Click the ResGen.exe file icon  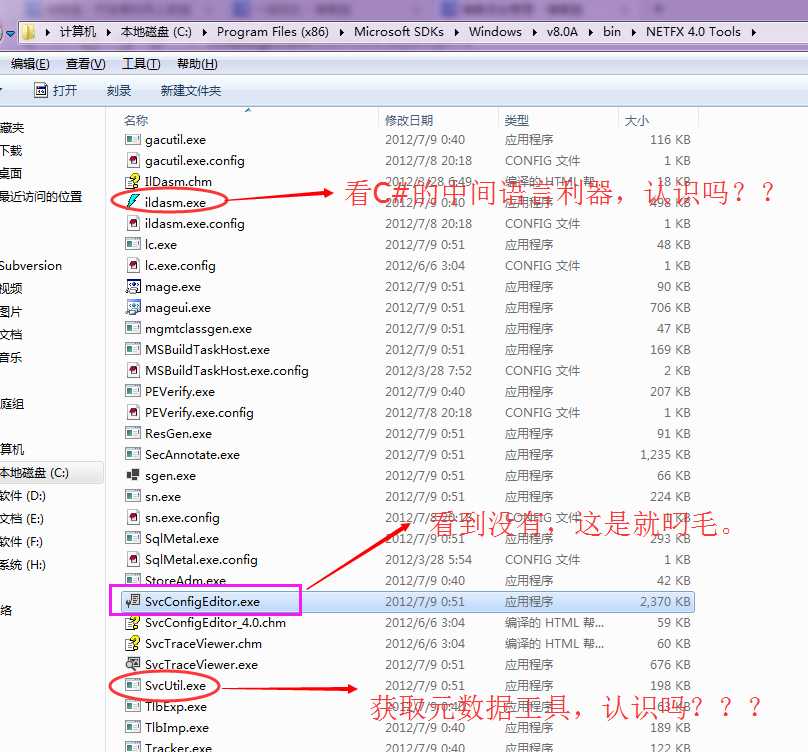pyautogui.click(x=133, y=433)
